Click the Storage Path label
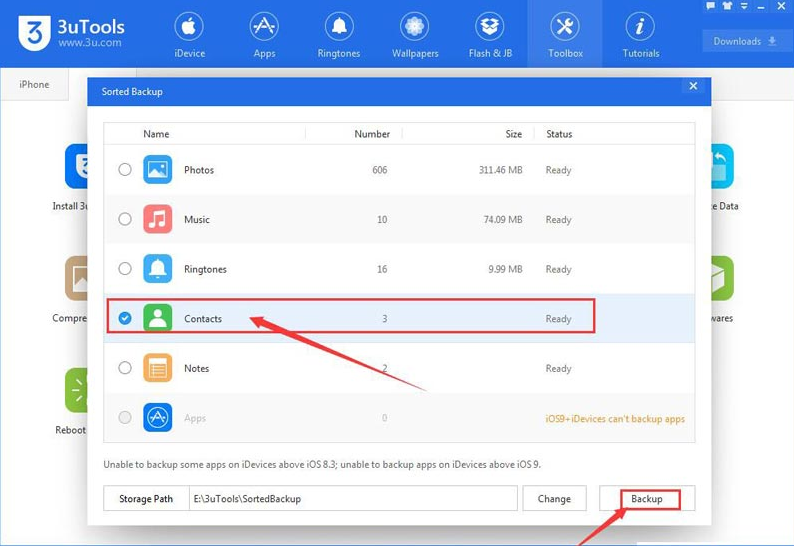Viewport: 794px width, 546px height. click(146, 499)
